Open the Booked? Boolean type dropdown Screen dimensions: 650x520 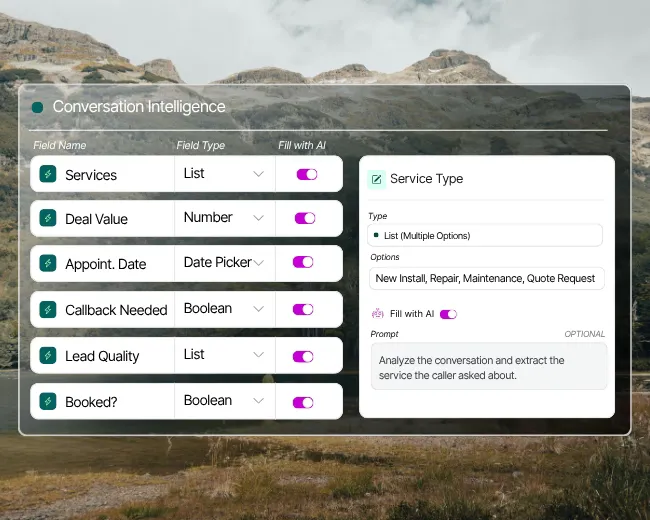point(224,401)
